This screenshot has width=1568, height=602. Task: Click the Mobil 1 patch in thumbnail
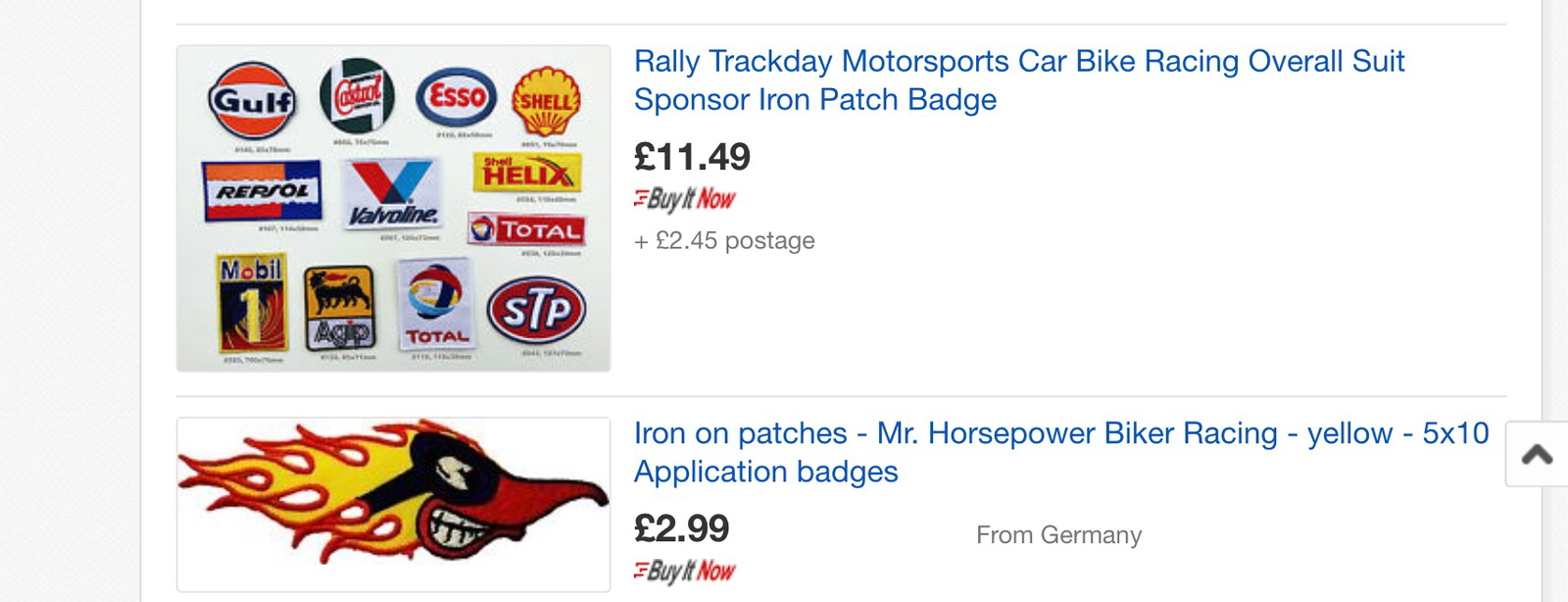pyautogui.click(x=252, y=303)
